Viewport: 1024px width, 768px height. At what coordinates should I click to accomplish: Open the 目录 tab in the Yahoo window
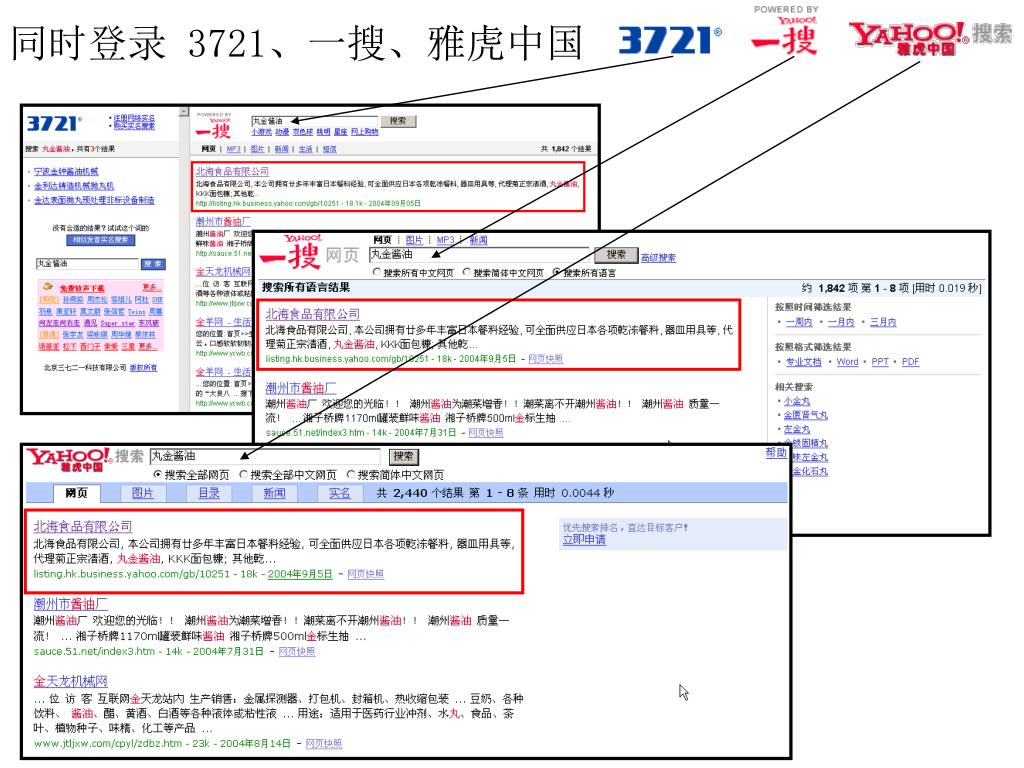tap(209, 493)
